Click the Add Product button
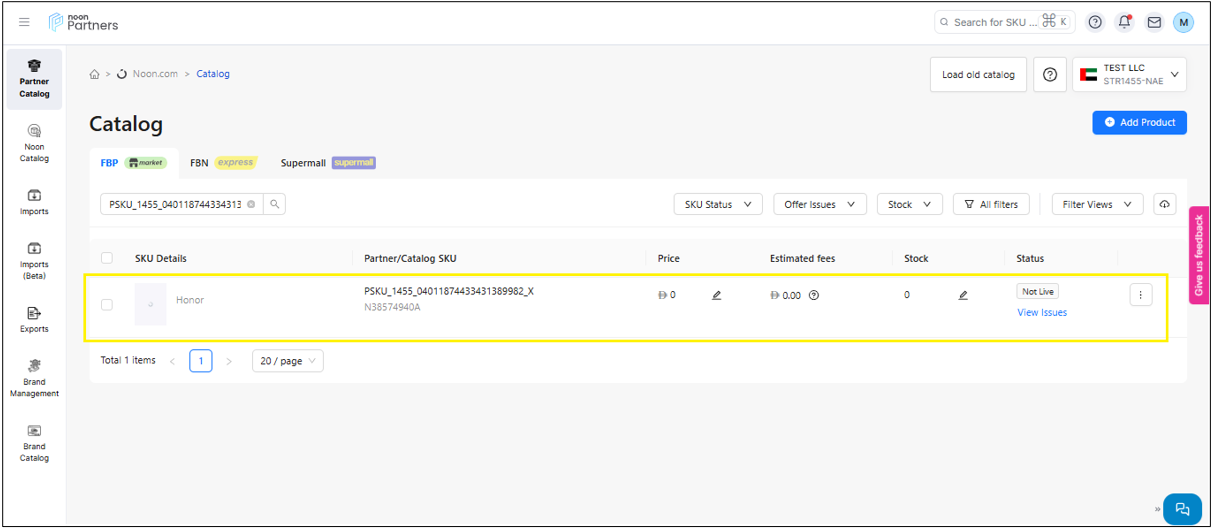The width and height of the screenshot is (1213, 529). point(1139,122)
